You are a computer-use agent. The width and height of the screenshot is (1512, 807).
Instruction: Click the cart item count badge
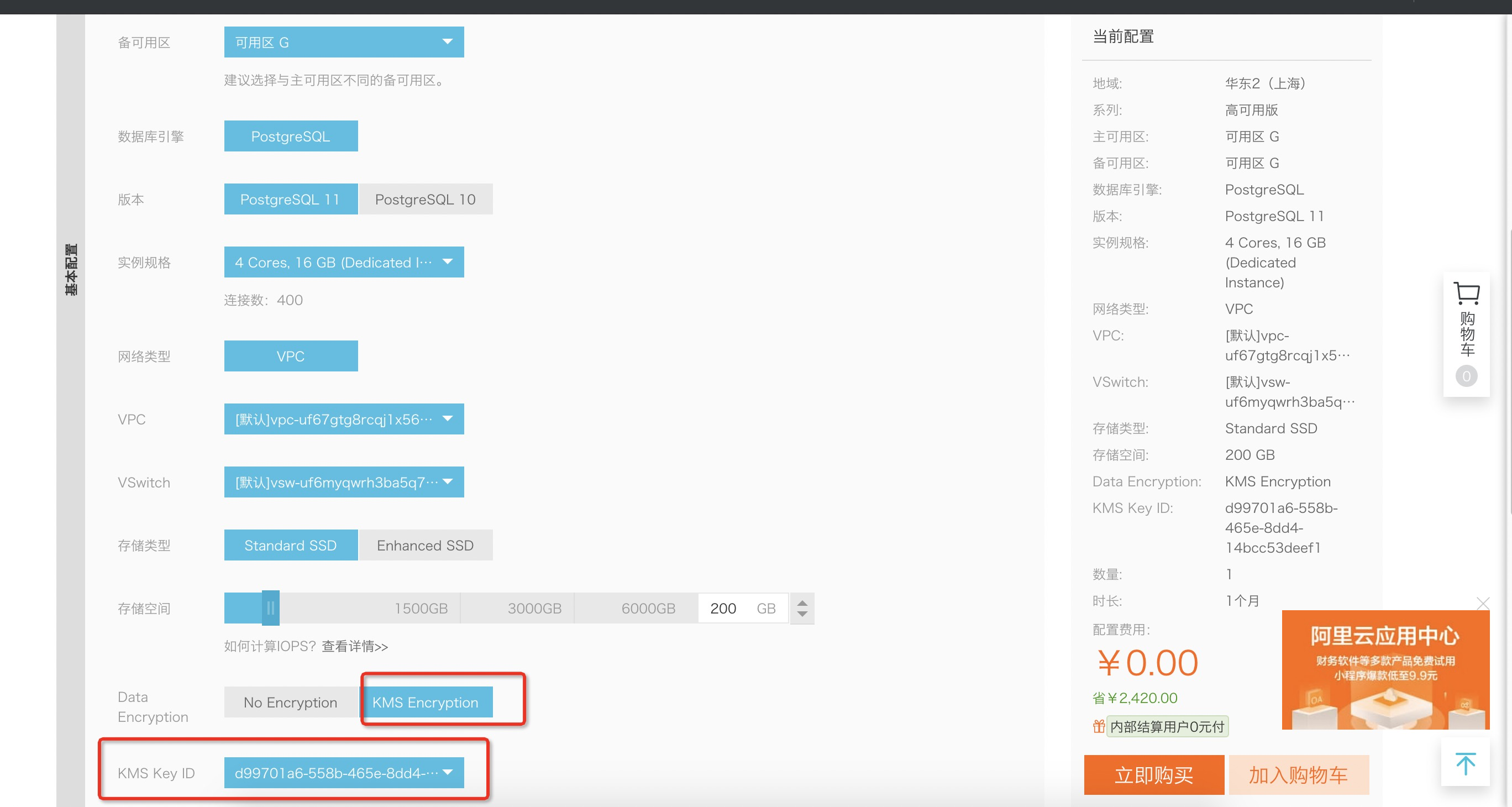(x=1466, y=376)
